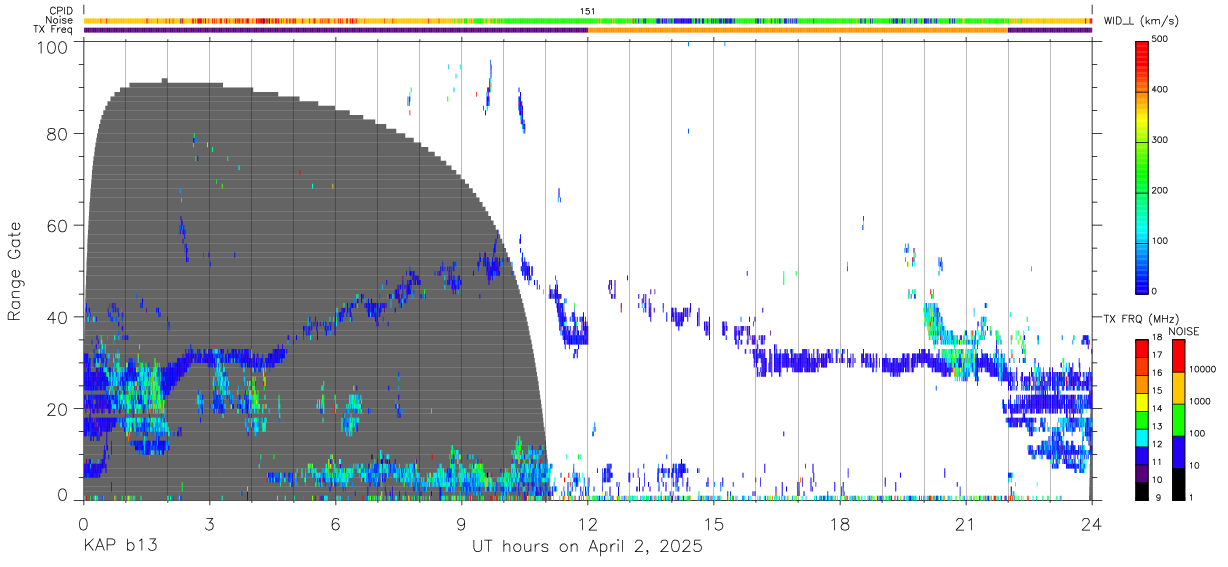Select the Noise strip above the plot
This screenshot has height=567, width=1228.
pos(587,20)
